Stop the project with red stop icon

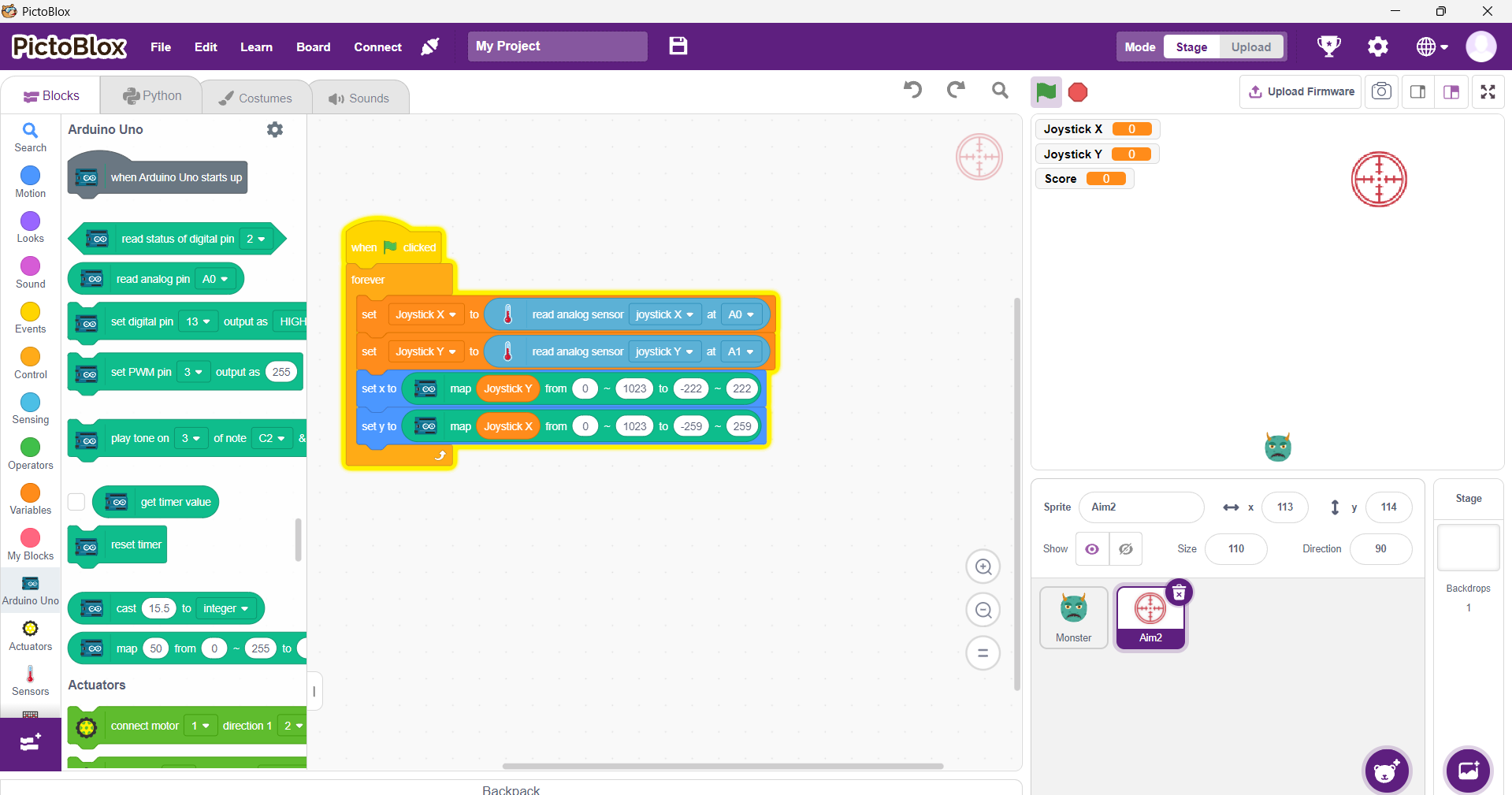(x=1078, y=92)
